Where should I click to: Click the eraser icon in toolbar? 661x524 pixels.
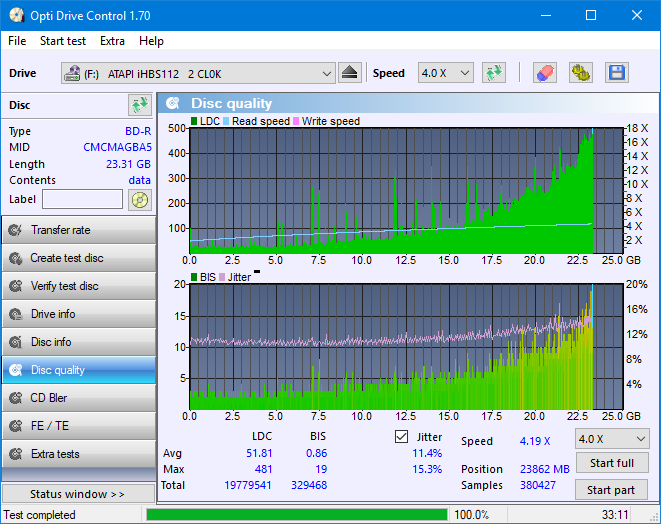coord(545,73)
